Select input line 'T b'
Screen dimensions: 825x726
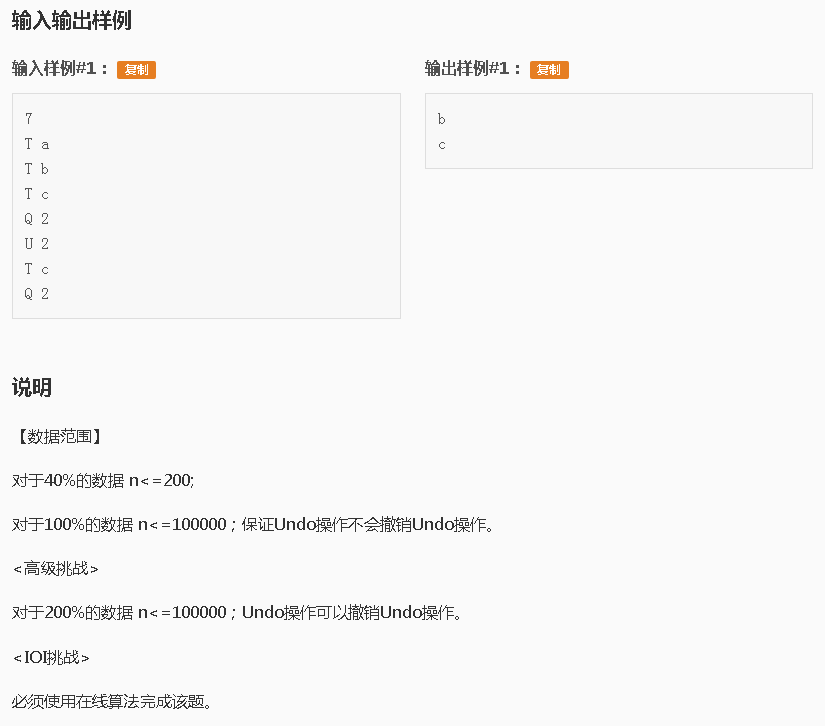[x=37, y=169]
